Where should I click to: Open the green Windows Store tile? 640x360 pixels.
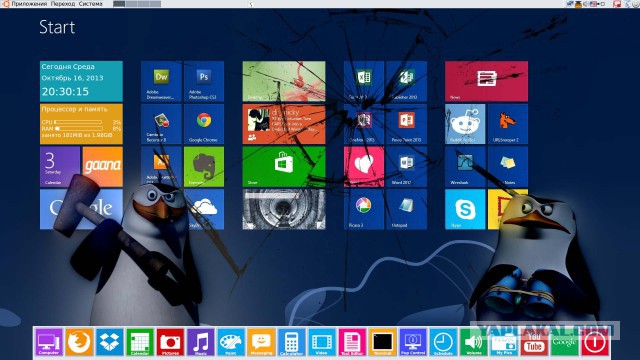pos(284,167)
